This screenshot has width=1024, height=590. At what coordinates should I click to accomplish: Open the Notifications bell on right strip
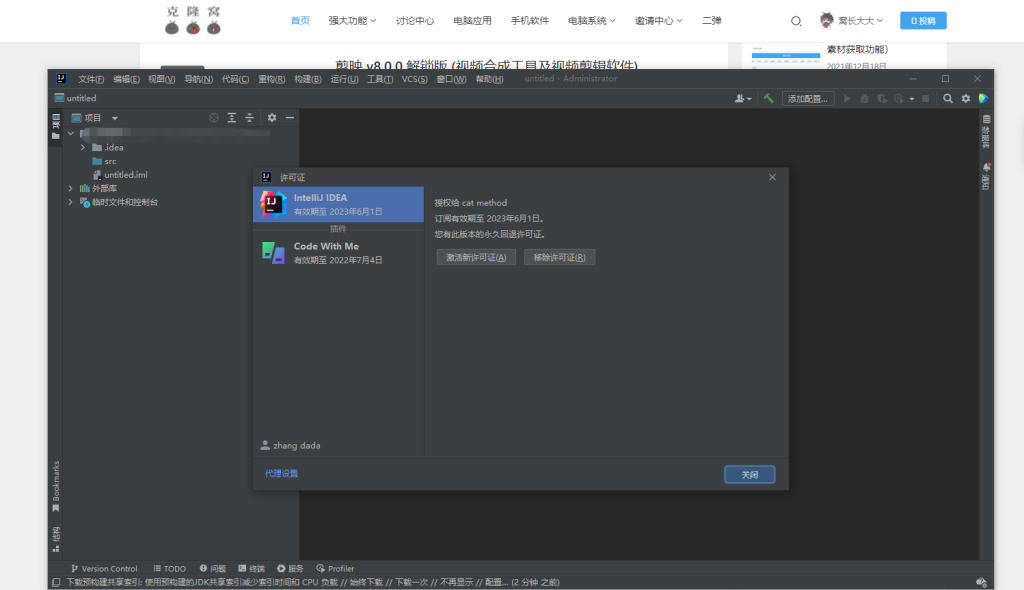(x=986, y=176)
